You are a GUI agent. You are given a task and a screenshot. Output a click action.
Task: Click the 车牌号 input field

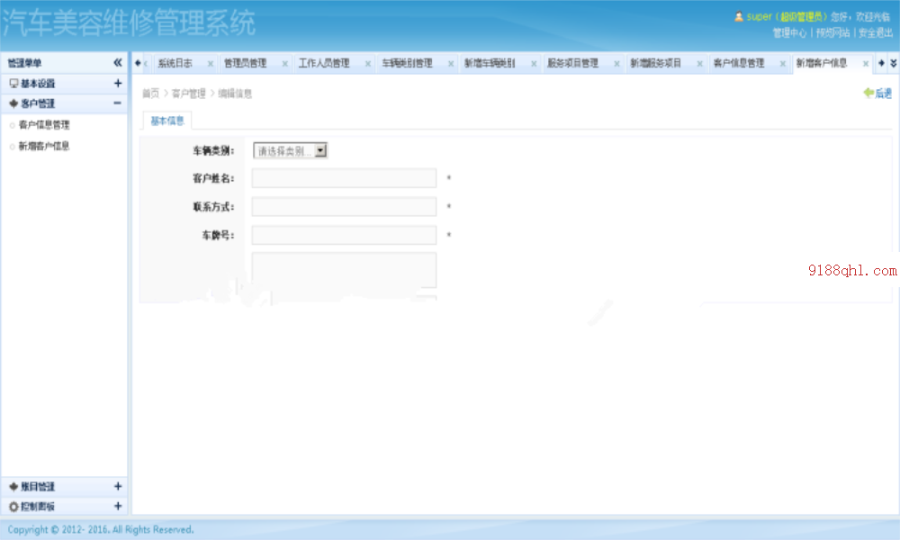(x=344, y=235)
